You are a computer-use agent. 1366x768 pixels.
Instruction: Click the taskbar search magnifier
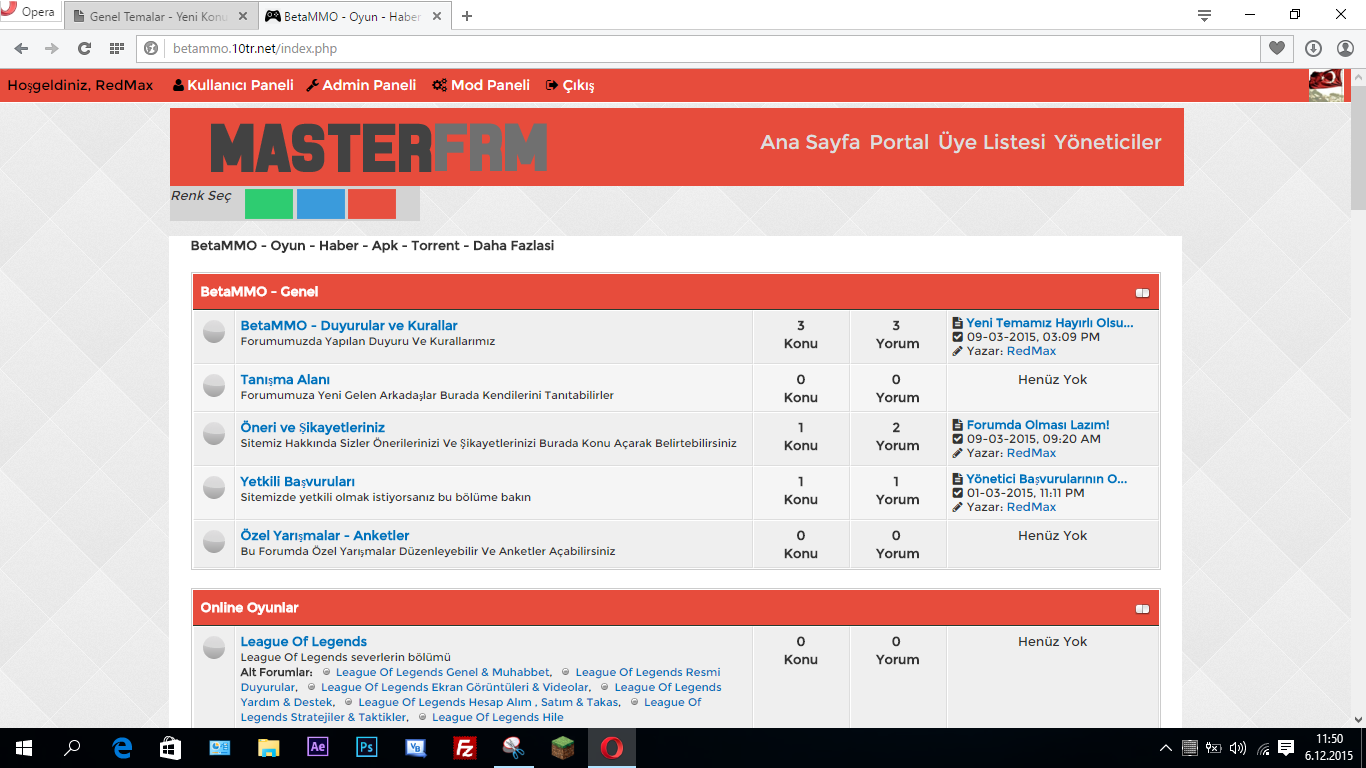click(73, 747)
